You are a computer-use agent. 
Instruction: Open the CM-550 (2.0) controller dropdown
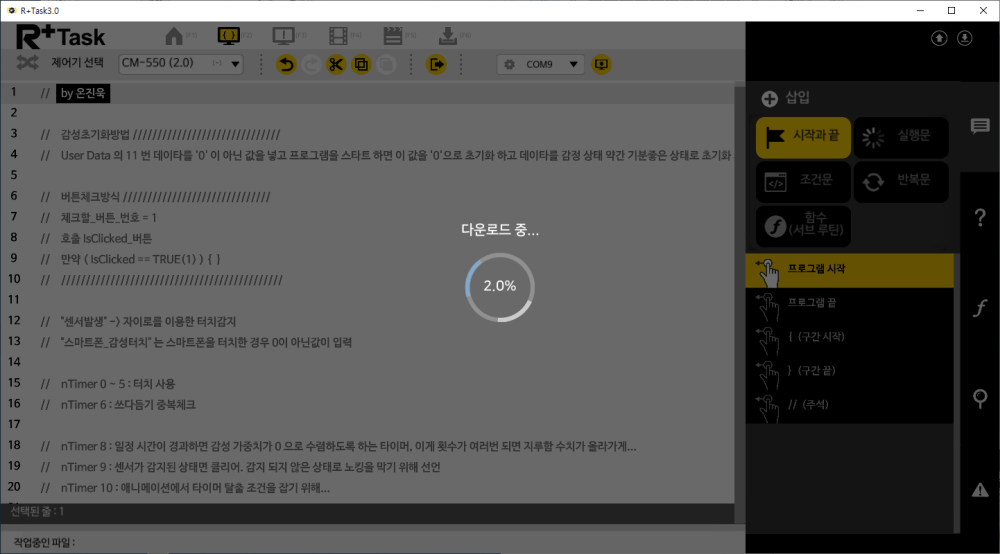[x=181, y=64]
